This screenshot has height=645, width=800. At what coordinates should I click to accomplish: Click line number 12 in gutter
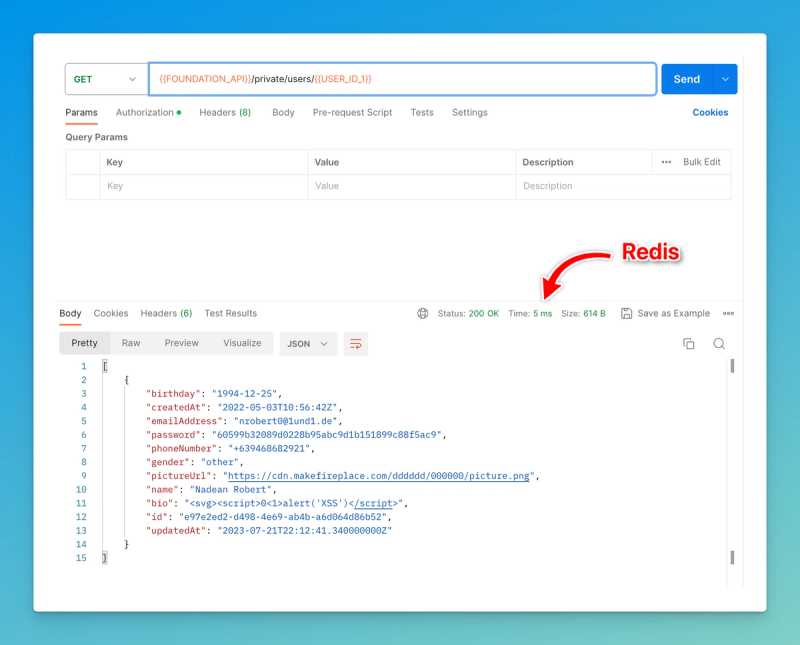81,517
